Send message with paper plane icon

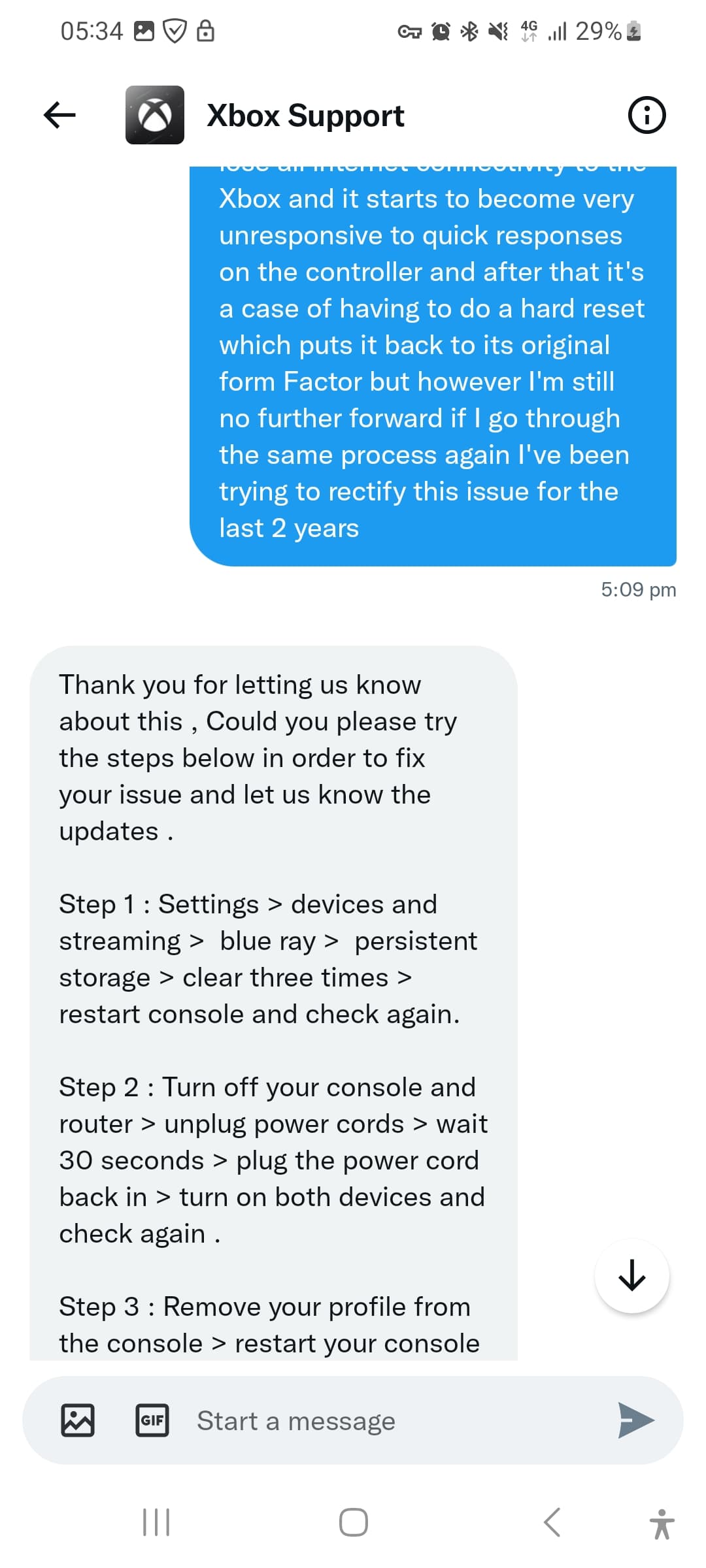(x=636, y=1420)
